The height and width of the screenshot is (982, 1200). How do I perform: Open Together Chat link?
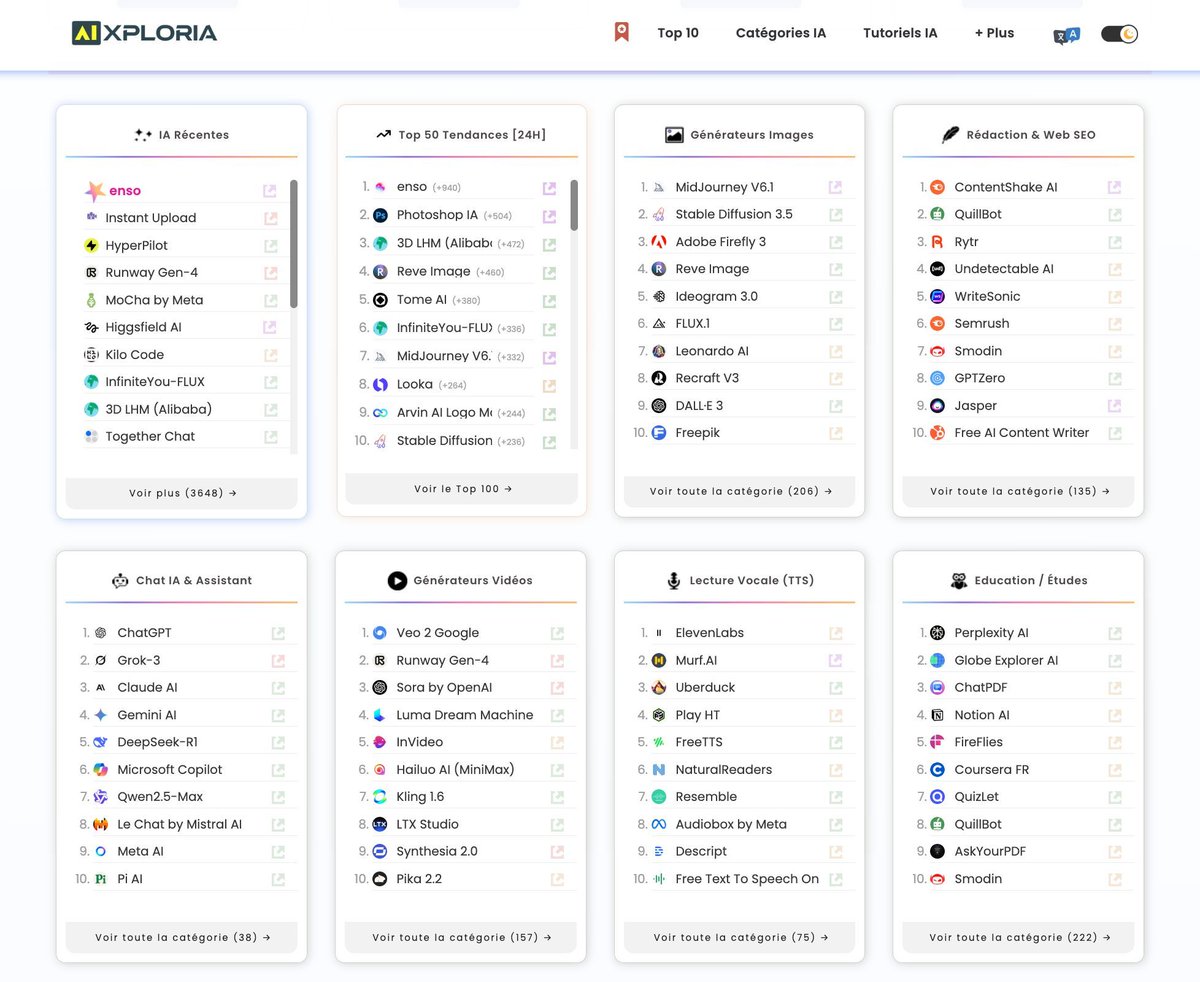click(150, 436)
